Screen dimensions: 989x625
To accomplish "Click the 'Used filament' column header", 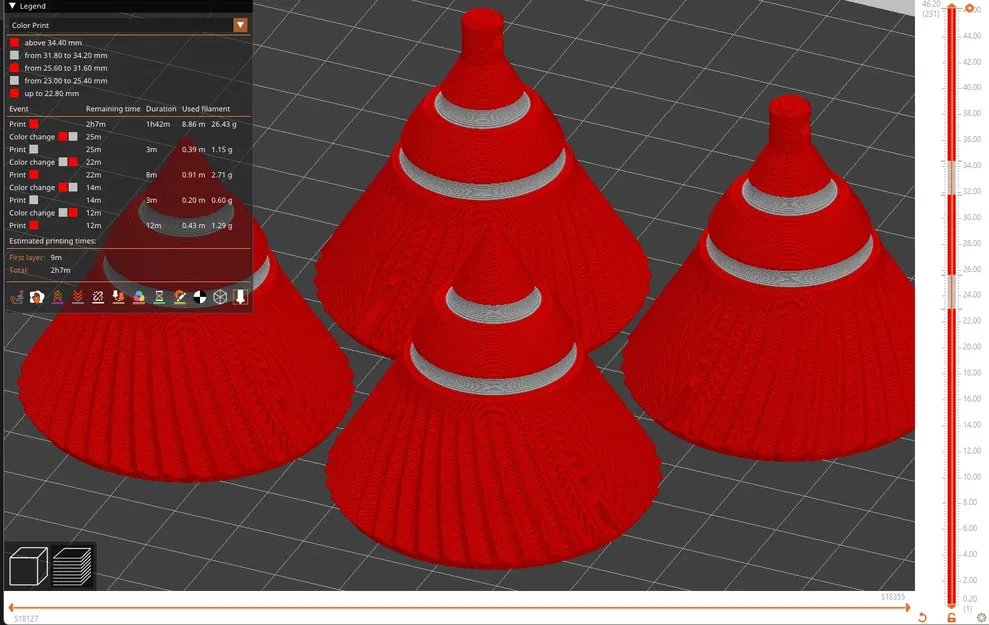I will click(206, 108).
